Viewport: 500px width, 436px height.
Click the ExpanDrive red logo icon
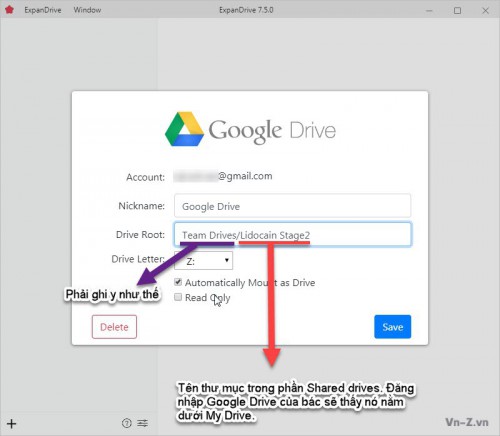[9, 10]
